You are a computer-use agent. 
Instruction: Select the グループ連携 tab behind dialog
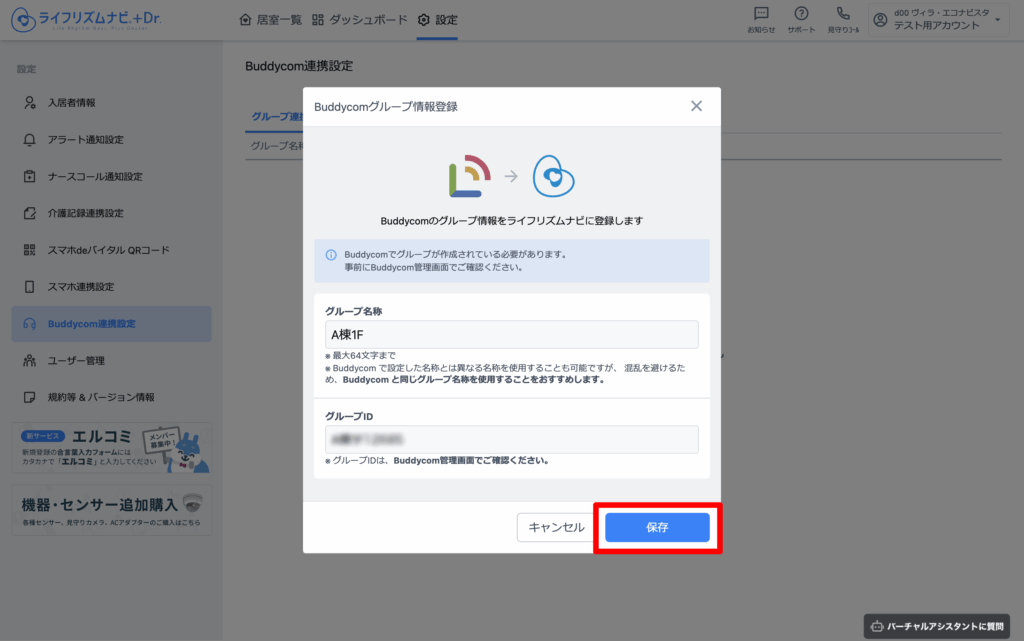coord(277,116)
